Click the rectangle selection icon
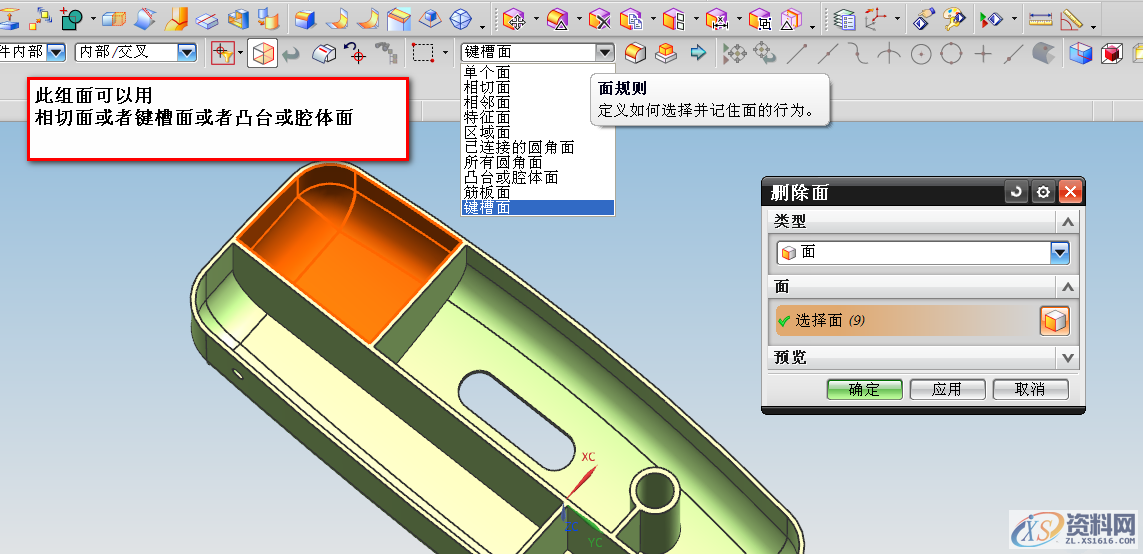1143x554 pixels. coord(424,52)
